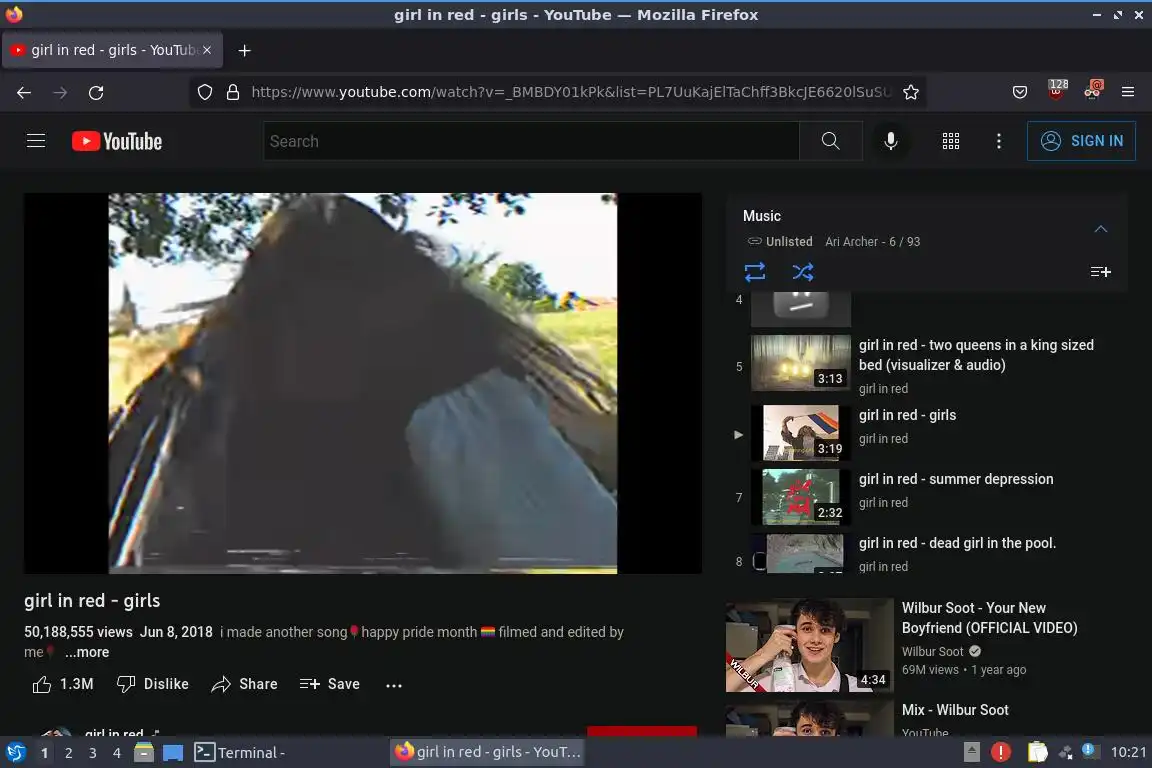1152x768 pixels.
Task: Dislike the video
Action: point(153,684)
